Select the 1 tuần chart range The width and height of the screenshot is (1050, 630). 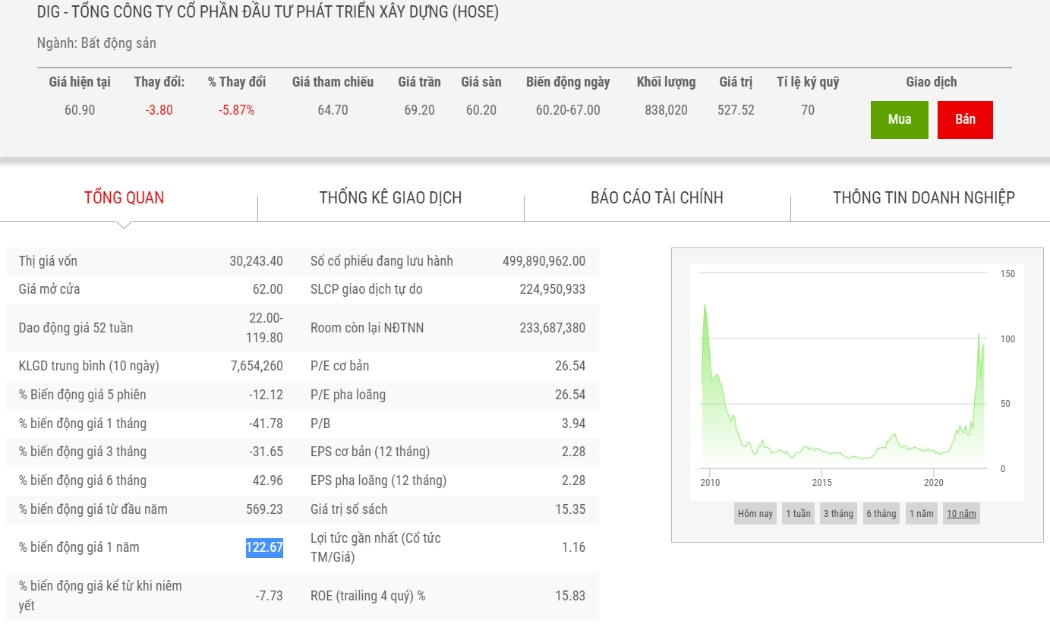click(x=798, y=514)
